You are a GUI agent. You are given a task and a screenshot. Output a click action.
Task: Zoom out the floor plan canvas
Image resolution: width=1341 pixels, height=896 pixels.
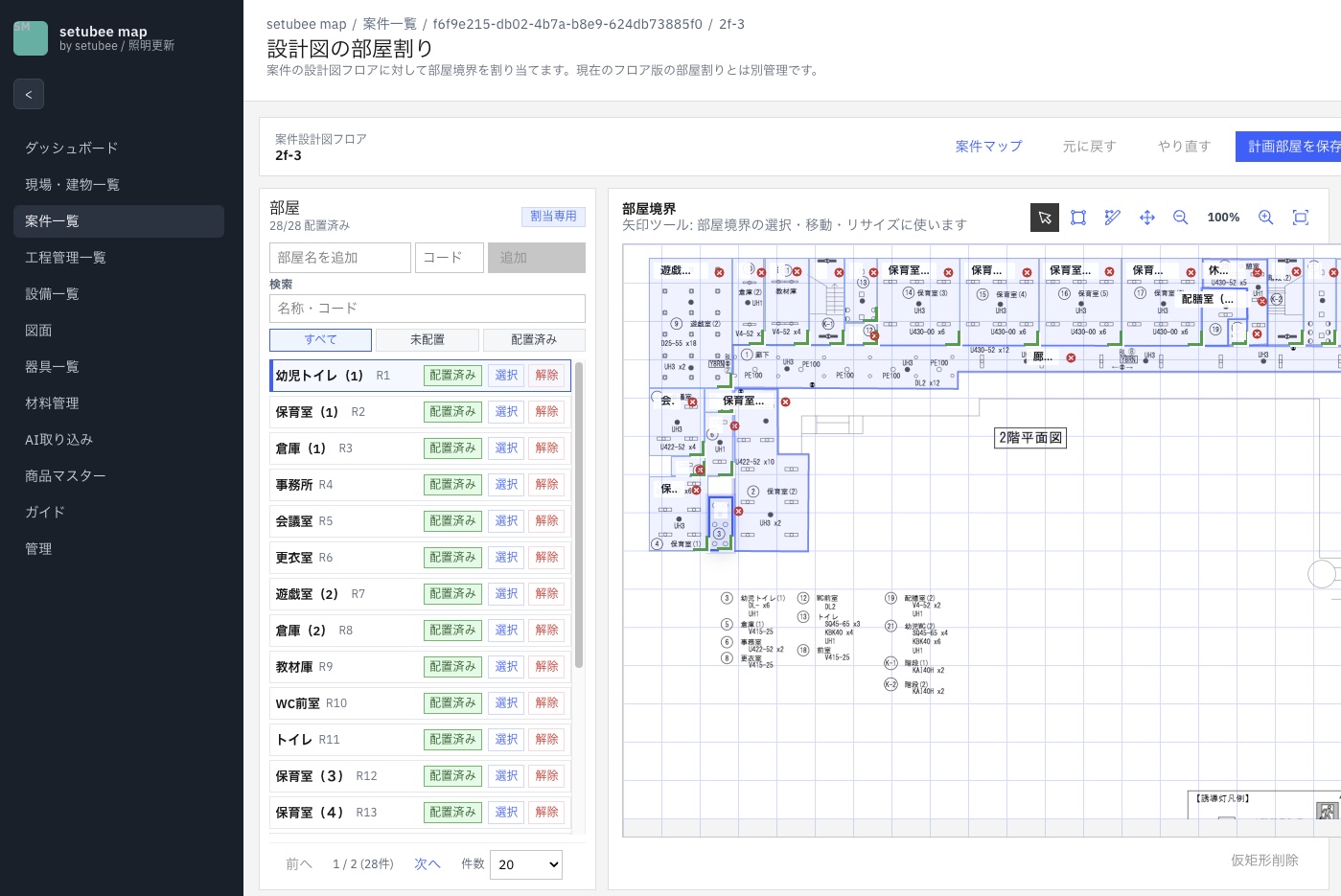[1181, 218]
